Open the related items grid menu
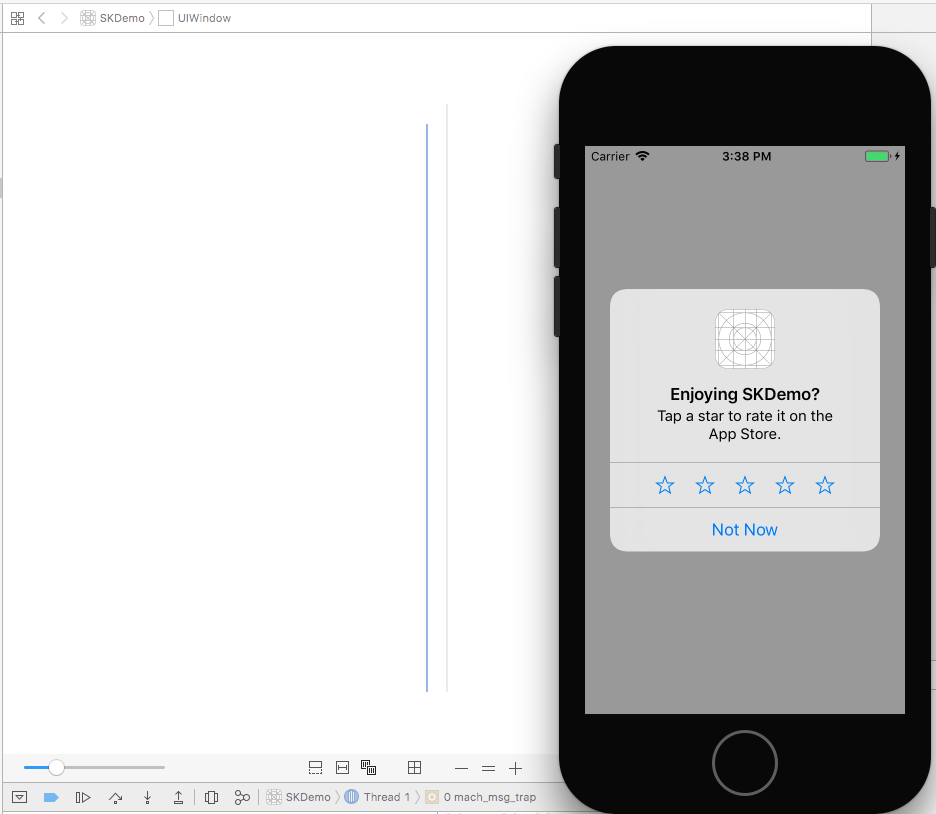 click(18, 18)
